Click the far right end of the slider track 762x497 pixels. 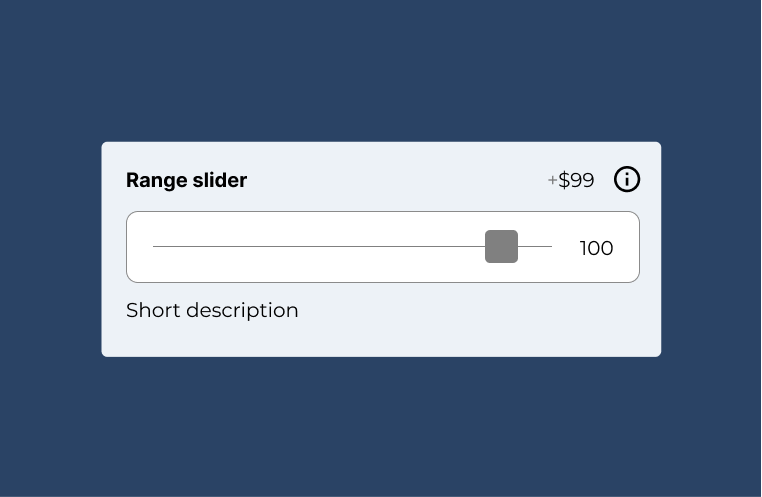(x=550, y=246)
